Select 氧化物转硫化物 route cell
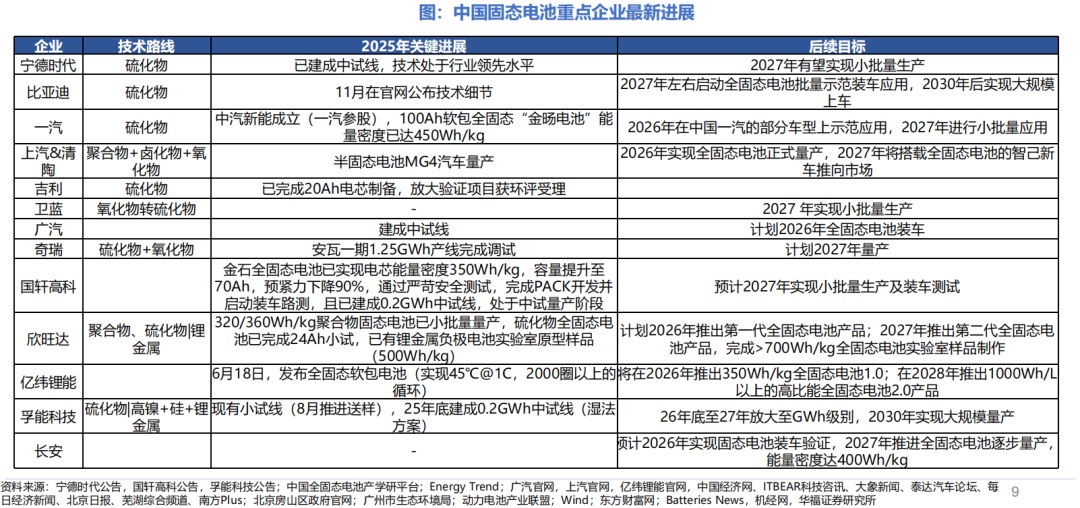 click(146, 209)
